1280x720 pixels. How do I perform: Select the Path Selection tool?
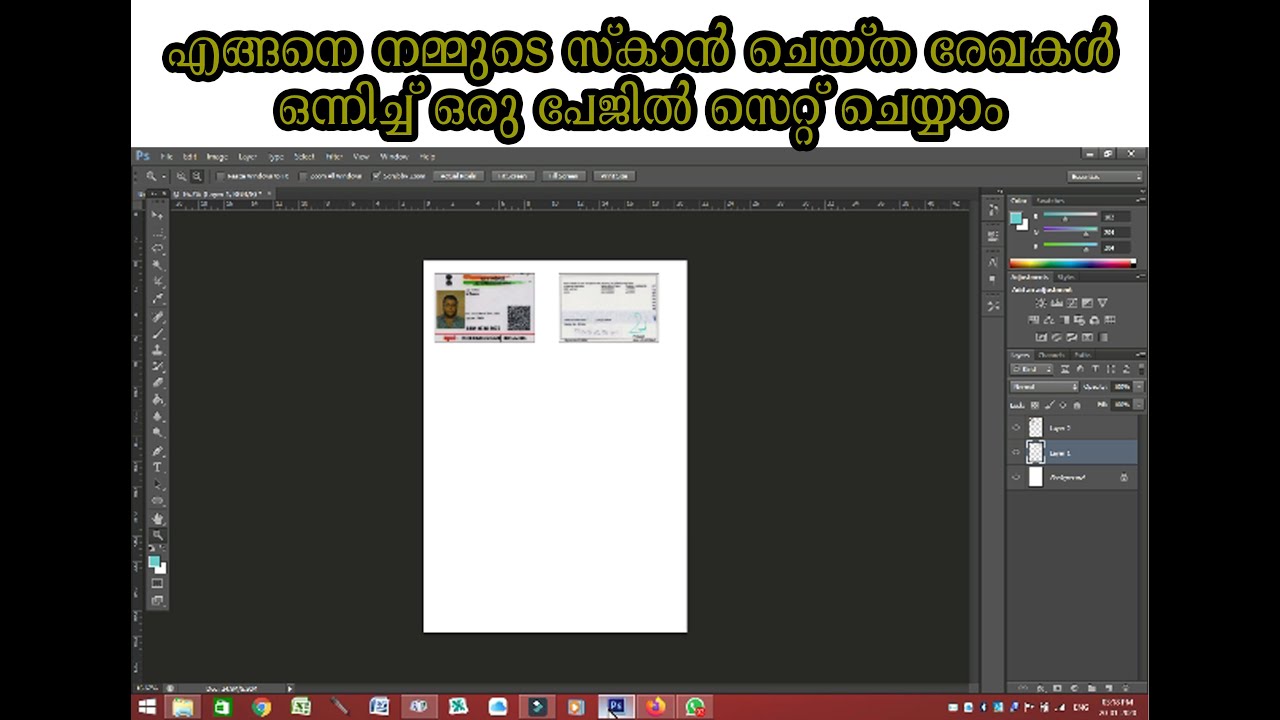point(157,484)
